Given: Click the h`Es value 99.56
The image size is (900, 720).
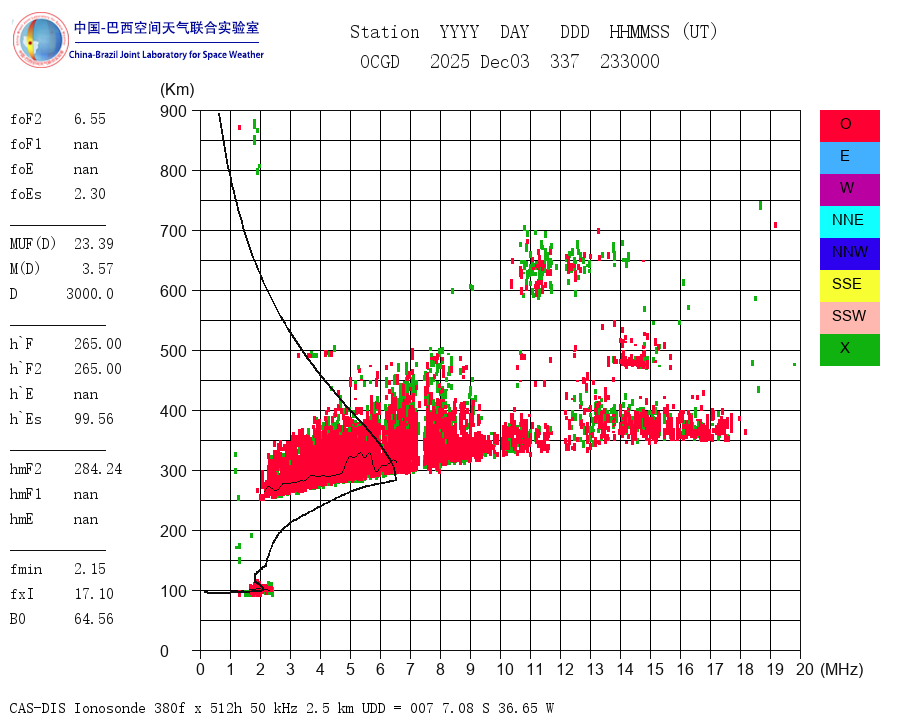Looking at the screenshot, I should click(x=94, y=419).
